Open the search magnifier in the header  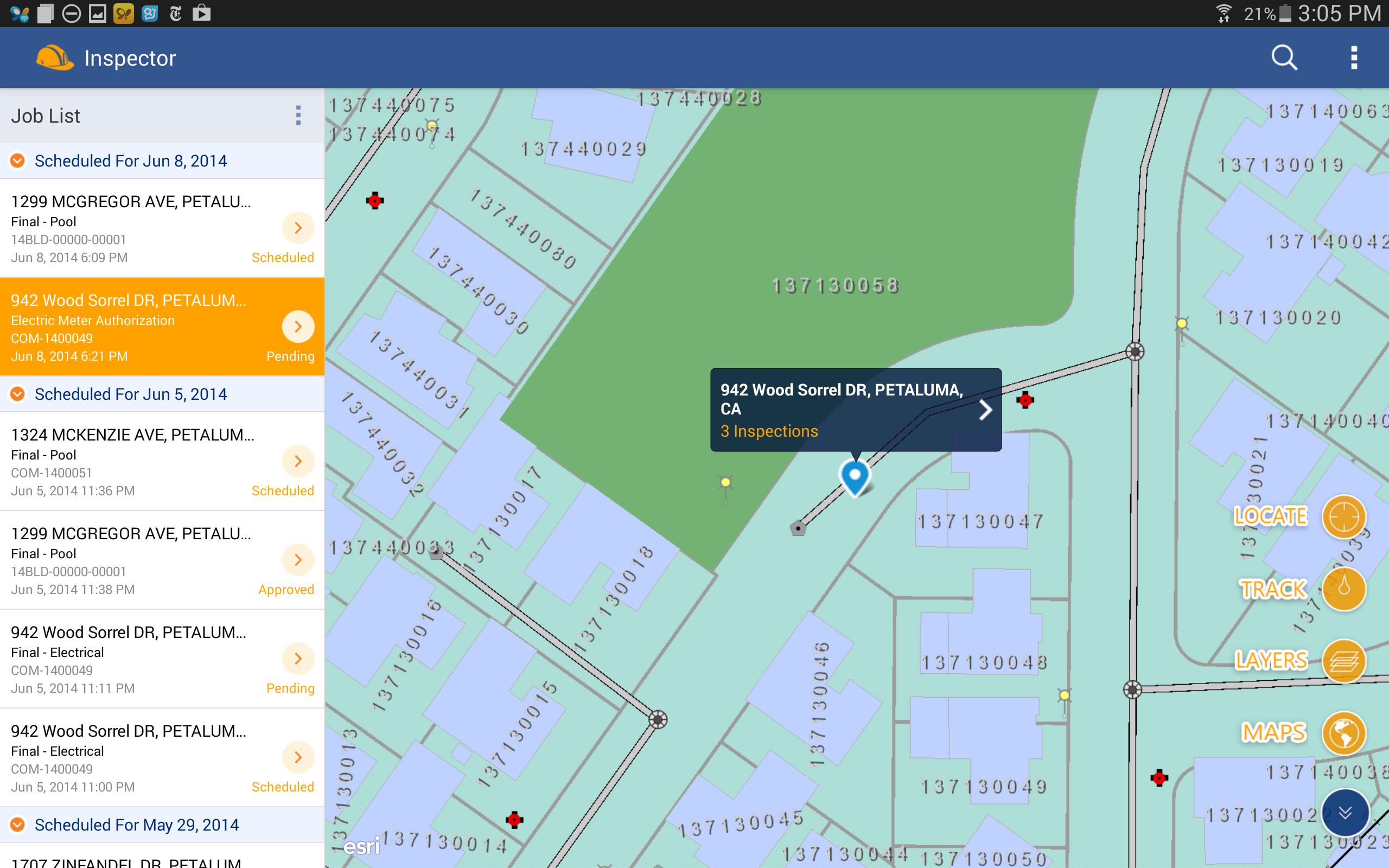point(1284,58)
